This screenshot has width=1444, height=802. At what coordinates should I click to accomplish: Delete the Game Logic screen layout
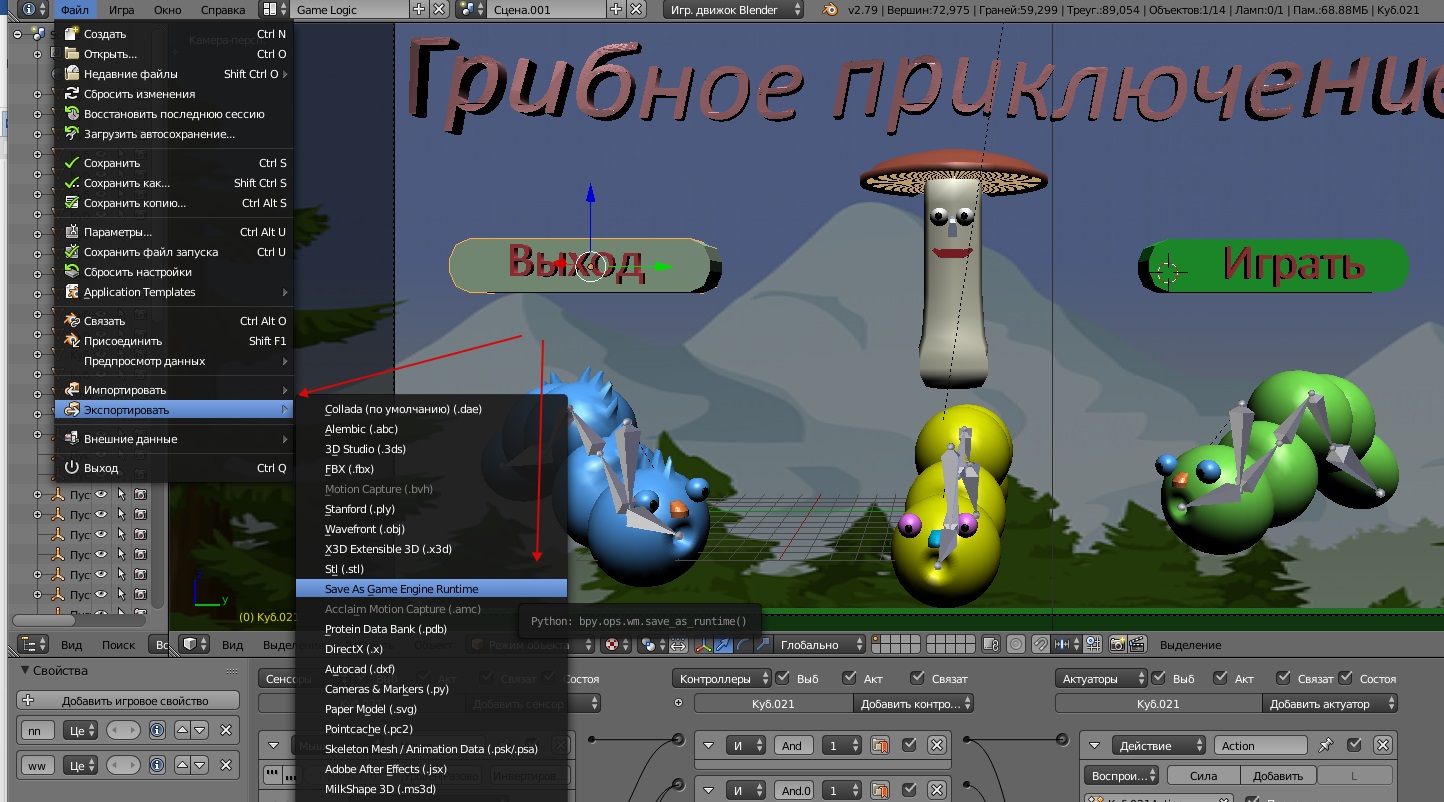[437, 9]
